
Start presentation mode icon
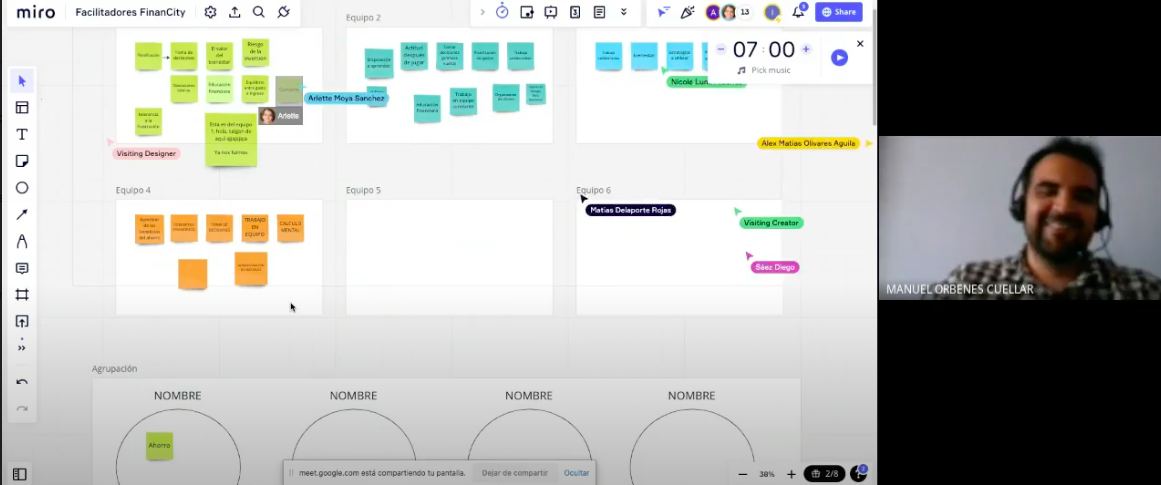[551, 12]
